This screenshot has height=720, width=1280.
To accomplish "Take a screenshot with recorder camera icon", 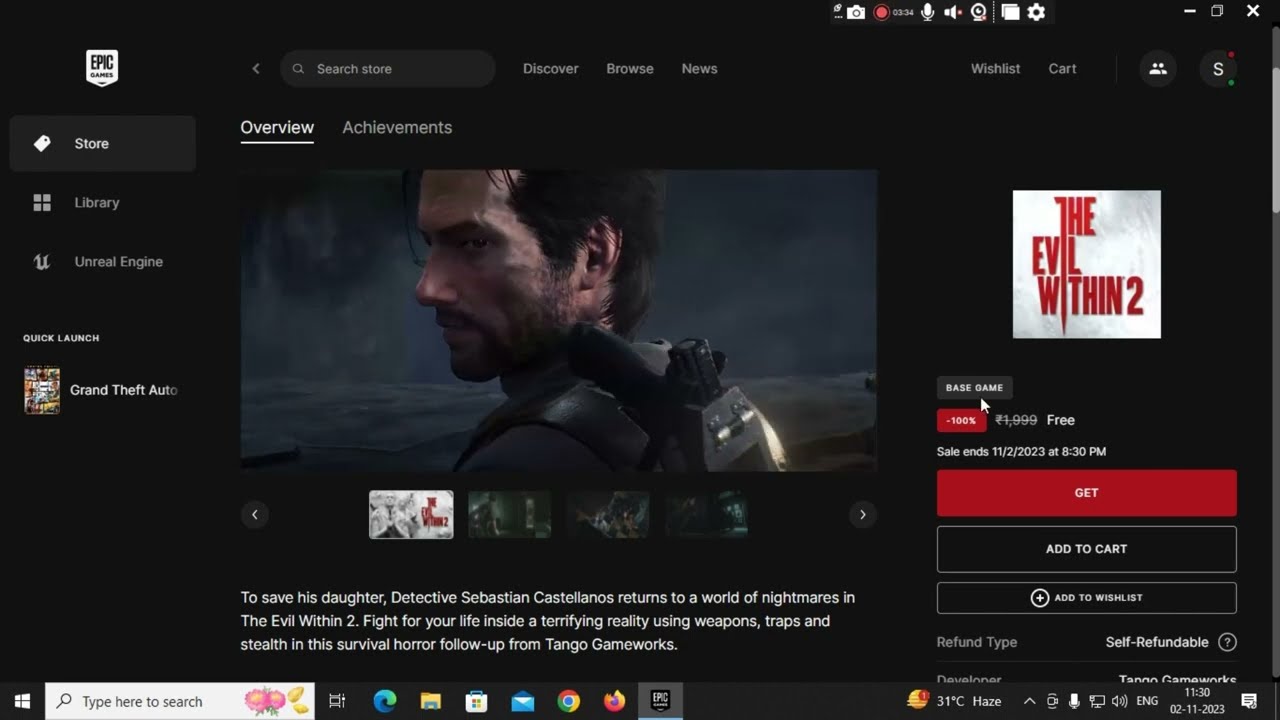I will point(856,12).
